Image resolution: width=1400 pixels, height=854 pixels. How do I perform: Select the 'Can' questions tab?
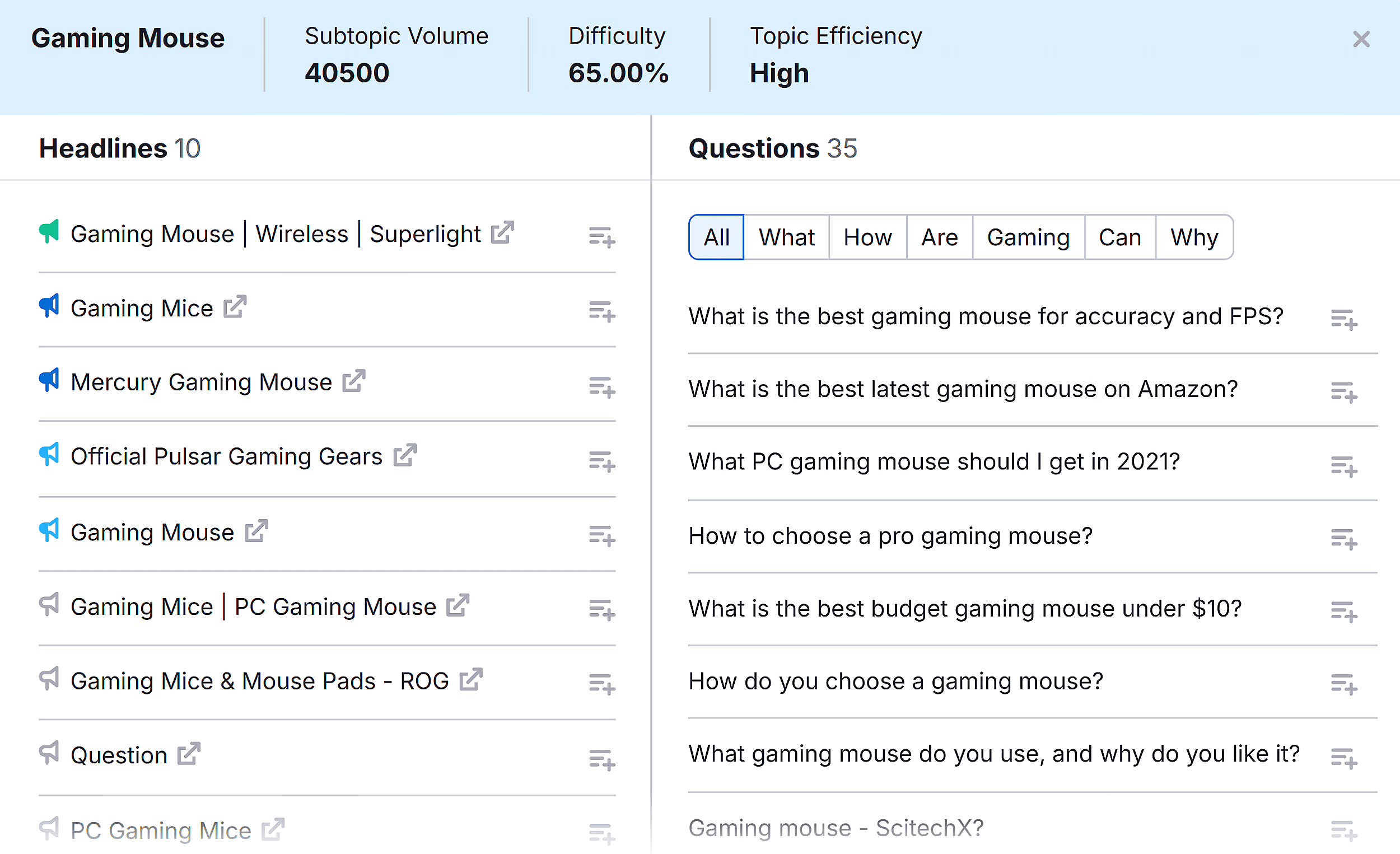point(1119,237)
